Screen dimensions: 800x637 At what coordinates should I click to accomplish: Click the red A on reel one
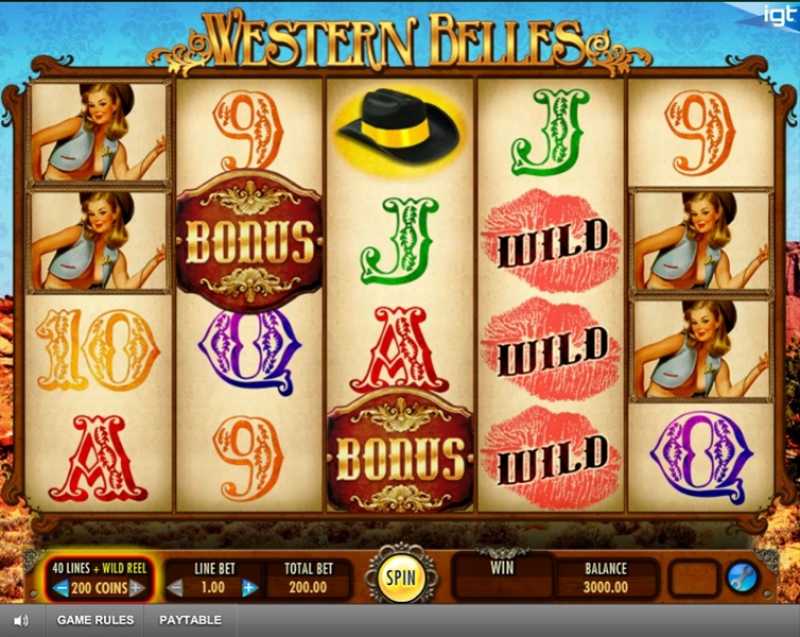coord(98,458)
